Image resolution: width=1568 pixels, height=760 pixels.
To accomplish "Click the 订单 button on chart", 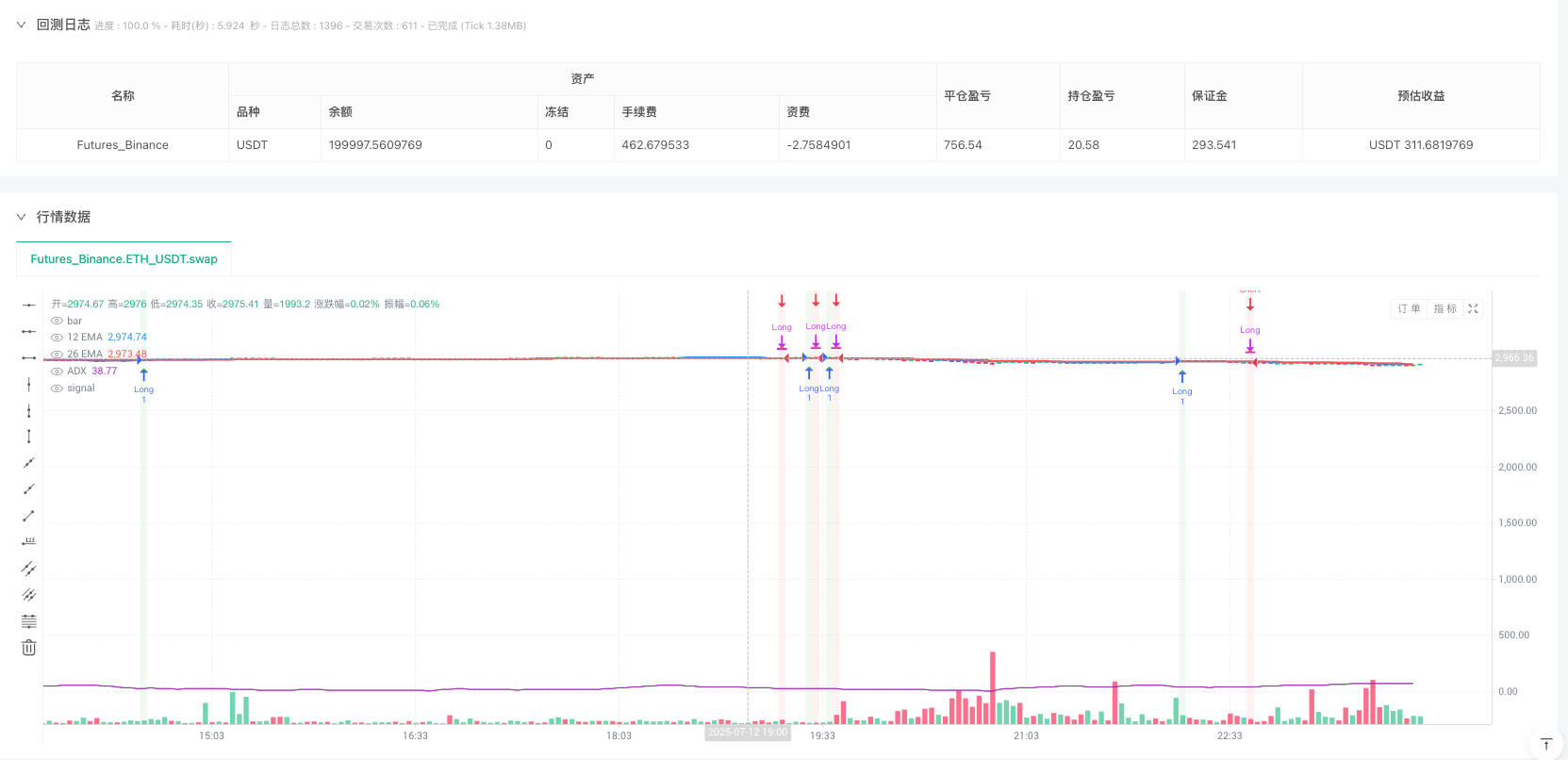I will 1409,308.
